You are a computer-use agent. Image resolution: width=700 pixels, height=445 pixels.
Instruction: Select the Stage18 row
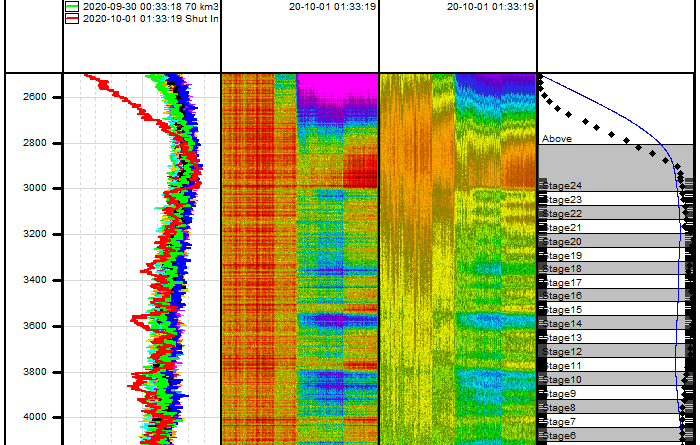[616, 268]
